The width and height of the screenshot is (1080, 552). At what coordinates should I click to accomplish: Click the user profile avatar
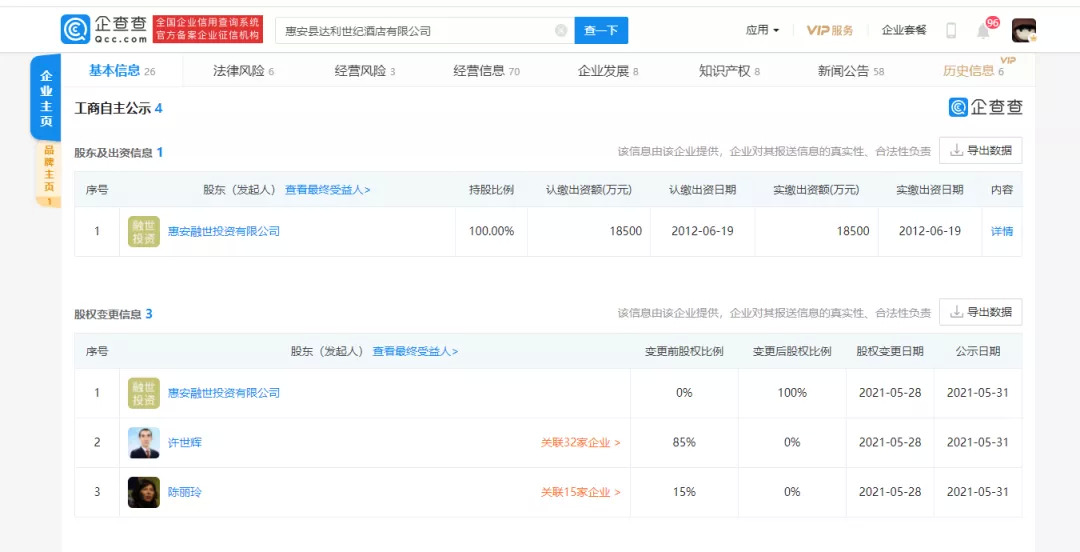tap(1023, 31)
